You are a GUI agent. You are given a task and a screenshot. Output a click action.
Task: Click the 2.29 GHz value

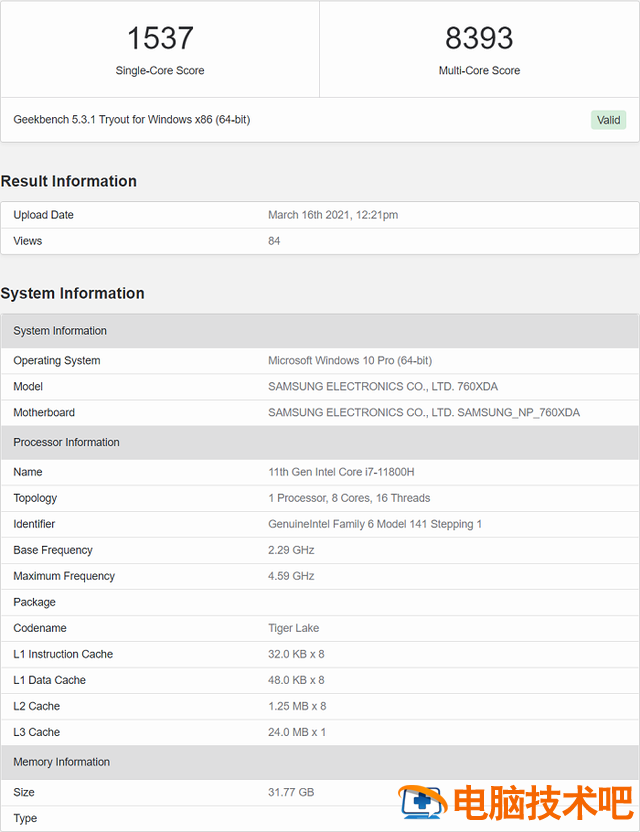291,550
